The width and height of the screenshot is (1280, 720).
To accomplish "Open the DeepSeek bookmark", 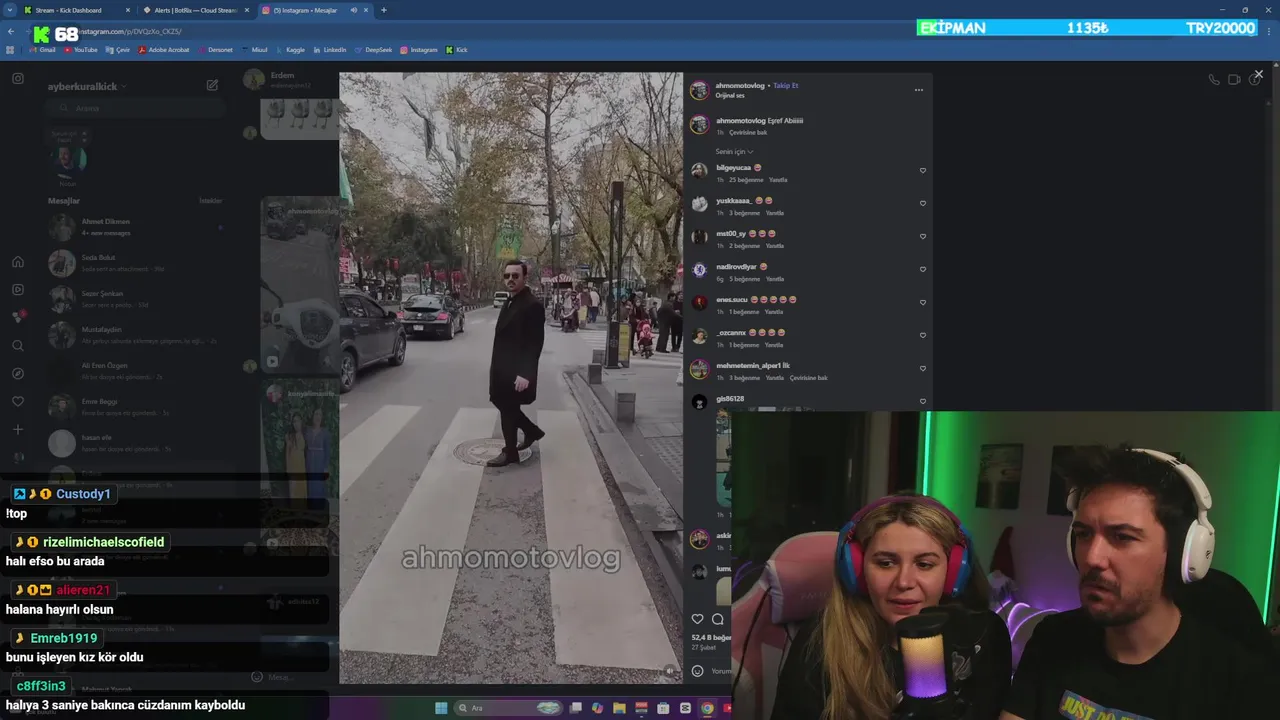I will [x=373, y=50].
